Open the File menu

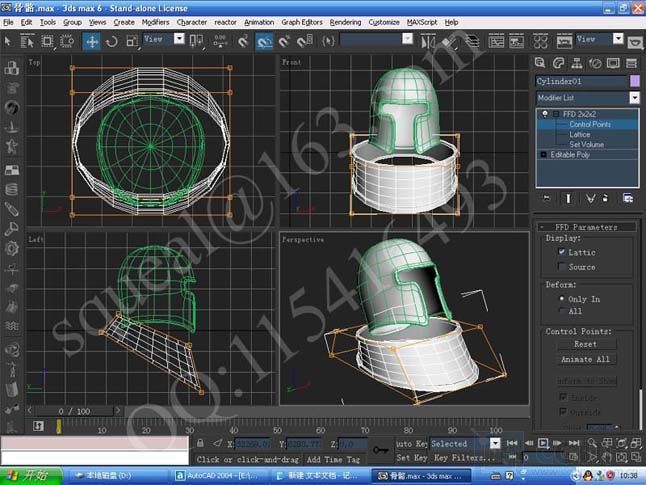point(8,22)
